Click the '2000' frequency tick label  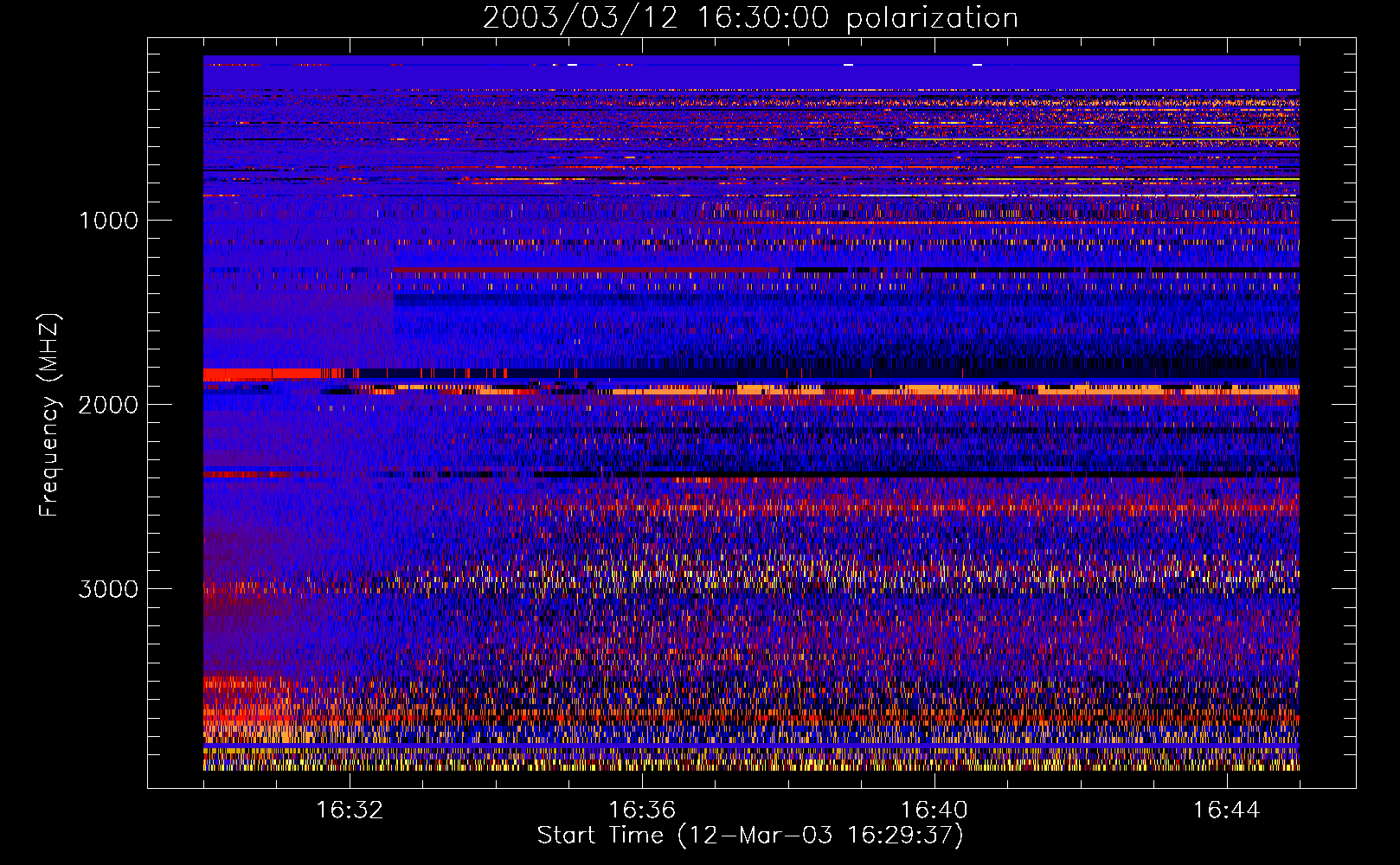click(x=108, y=405)
